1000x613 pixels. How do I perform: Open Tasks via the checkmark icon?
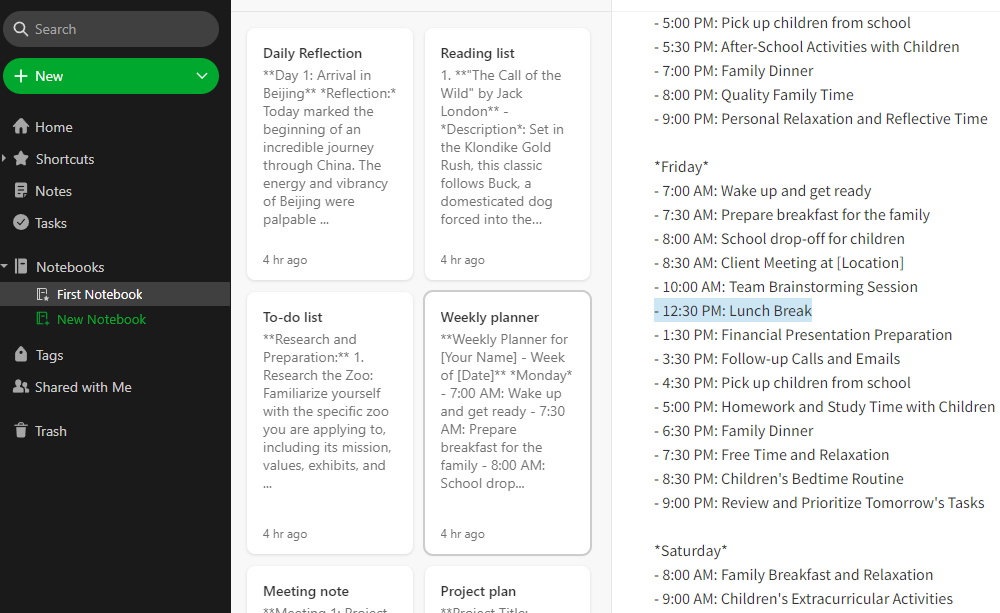22,223
